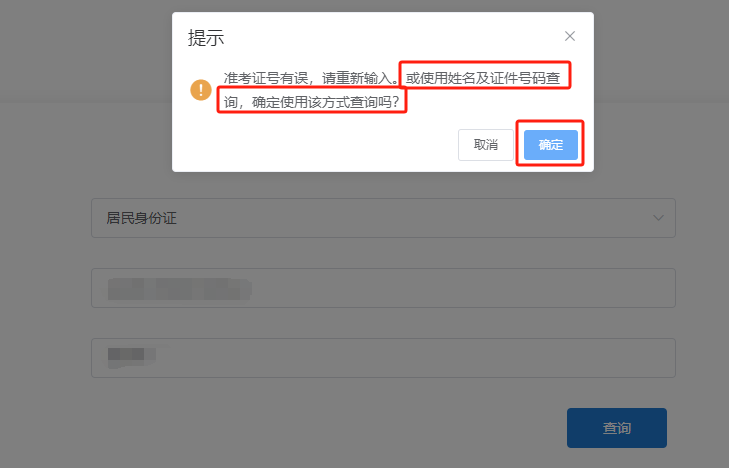729x468 pixels.
Task: Focus the bottom blurred name input field
Action: click(x=383, y=358)
